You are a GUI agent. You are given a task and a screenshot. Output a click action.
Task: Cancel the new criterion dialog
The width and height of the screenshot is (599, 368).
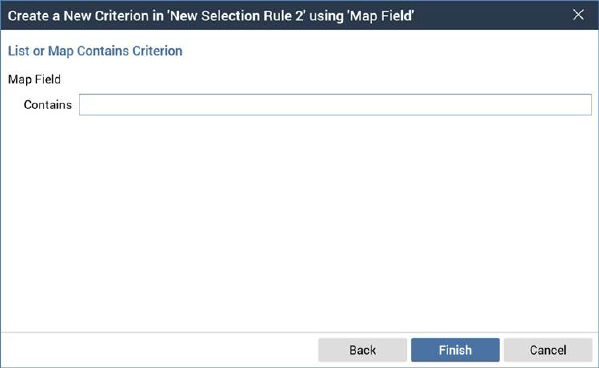pos(548,350)
